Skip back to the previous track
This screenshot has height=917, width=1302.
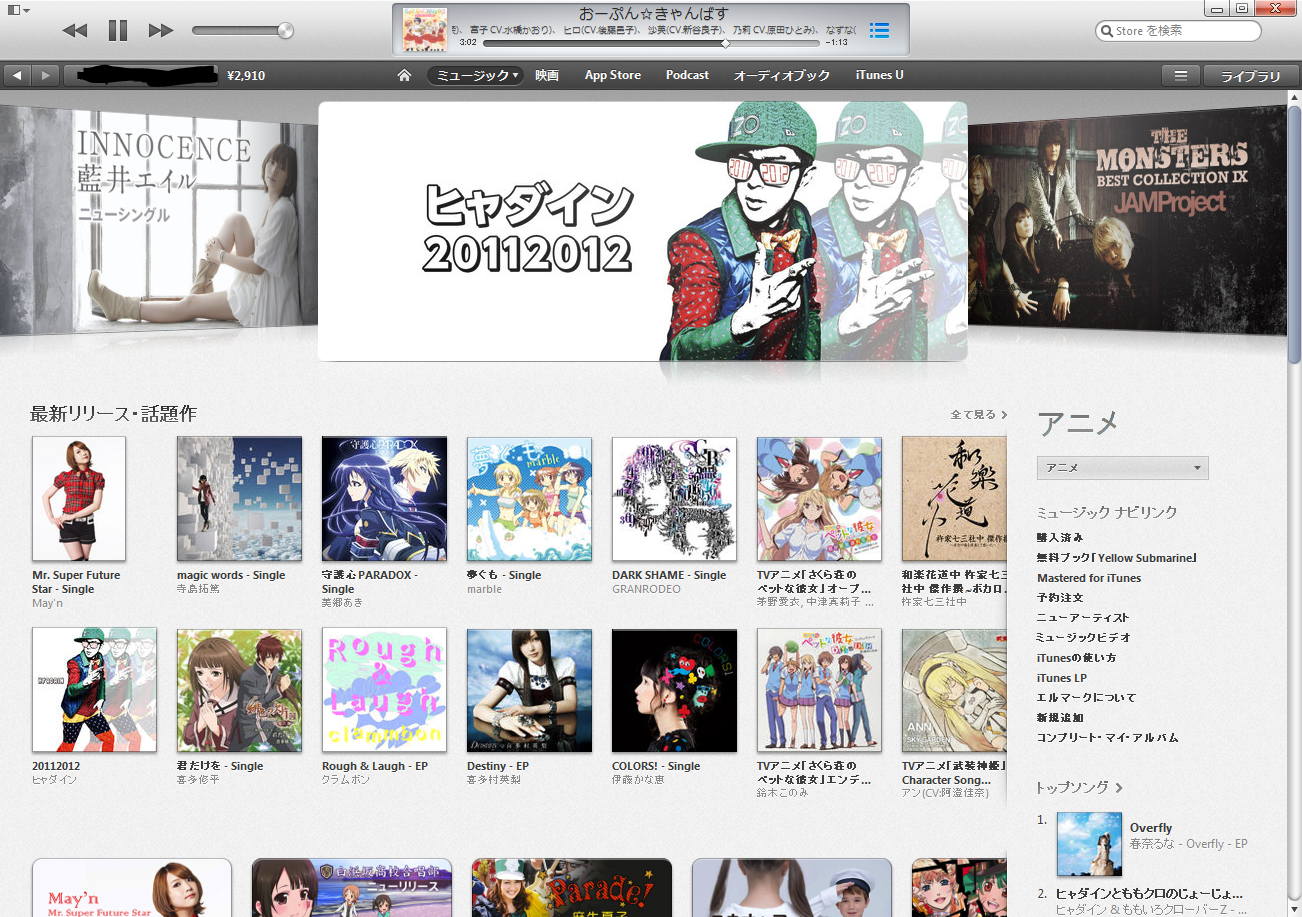point(75,31)
